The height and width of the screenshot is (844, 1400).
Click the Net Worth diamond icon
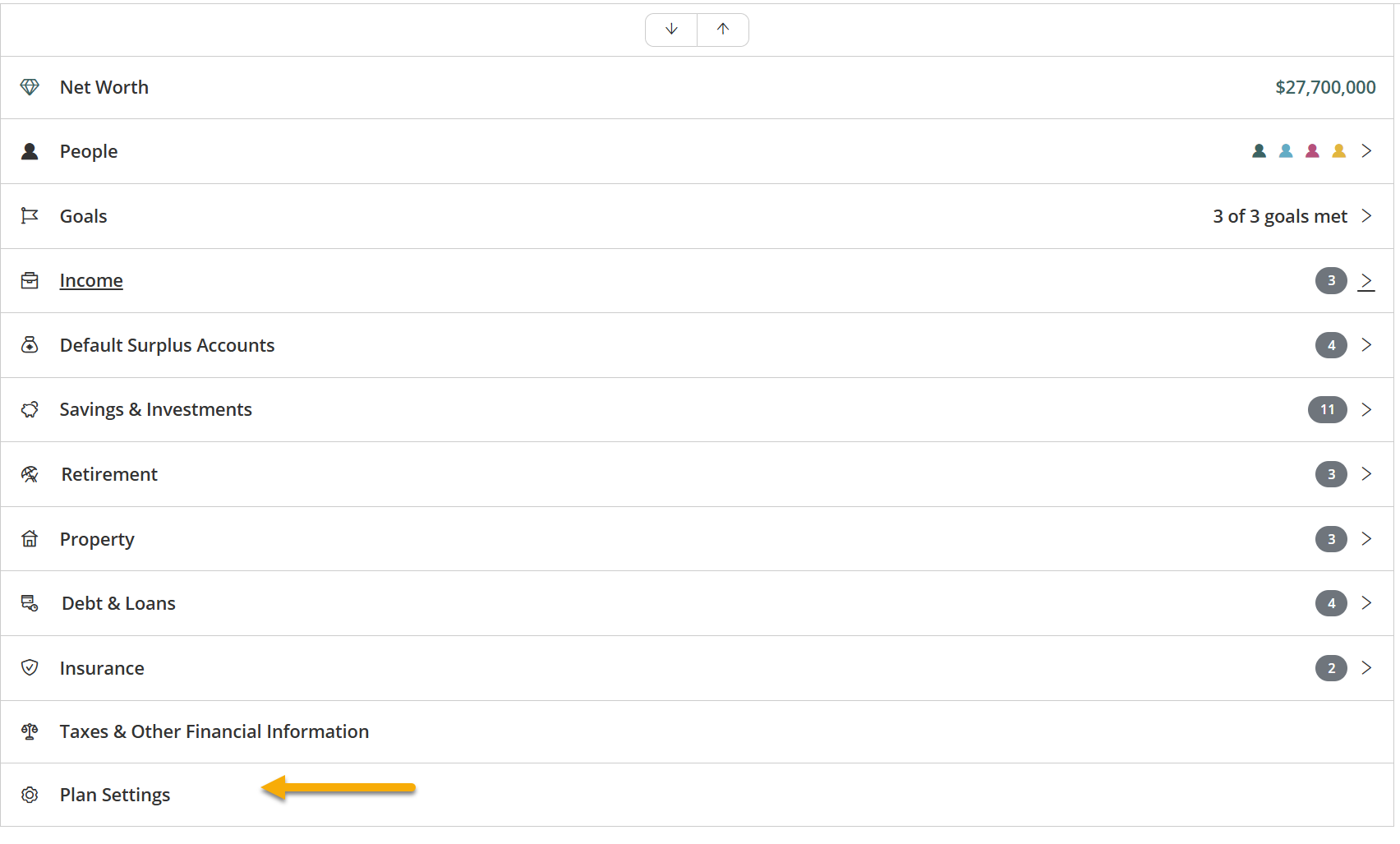(x=30, y=87)
